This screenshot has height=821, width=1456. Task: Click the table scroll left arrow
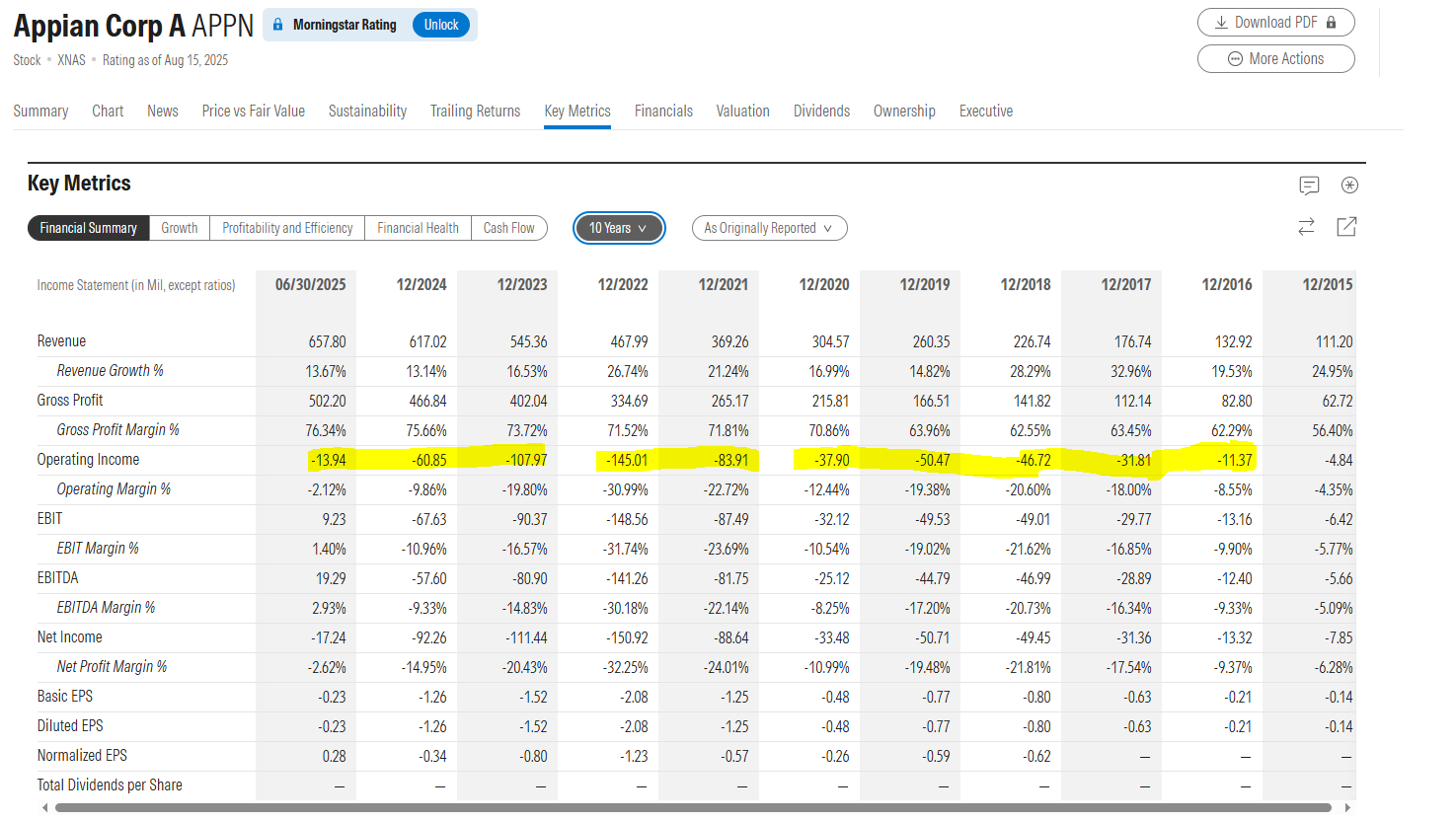point(44,807)
